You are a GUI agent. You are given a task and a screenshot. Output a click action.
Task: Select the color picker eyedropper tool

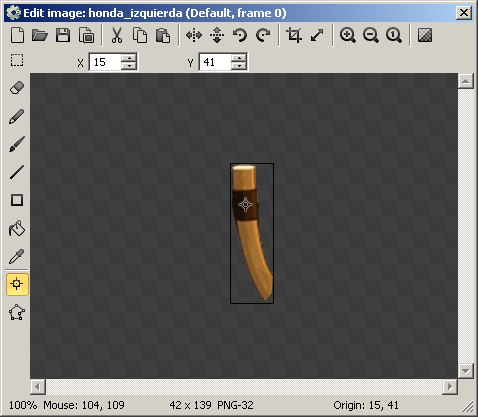(x=17, y=256)
